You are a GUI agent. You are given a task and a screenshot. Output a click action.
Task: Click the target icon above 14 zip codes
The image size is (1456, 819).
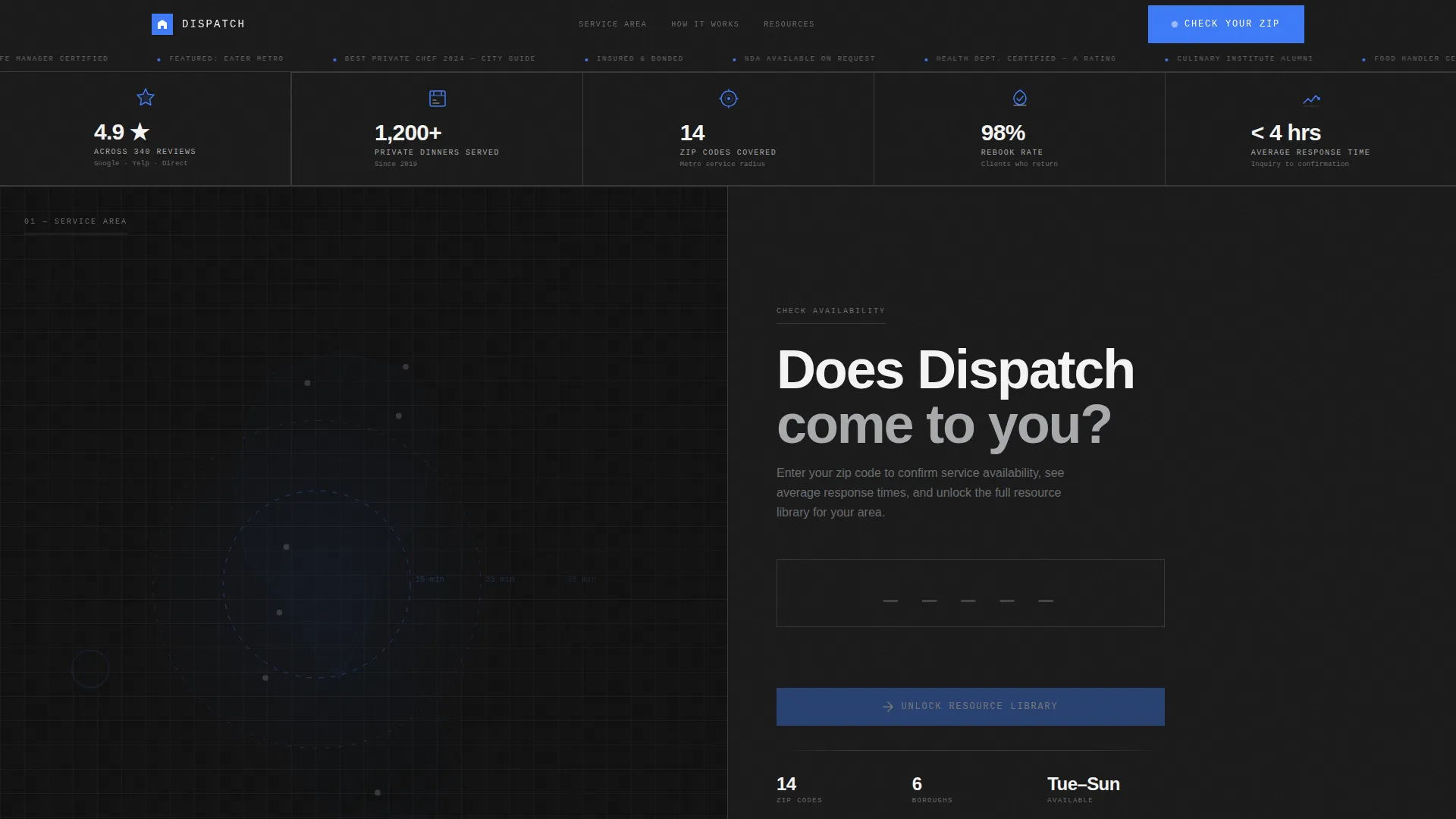[x=729, y=99]
